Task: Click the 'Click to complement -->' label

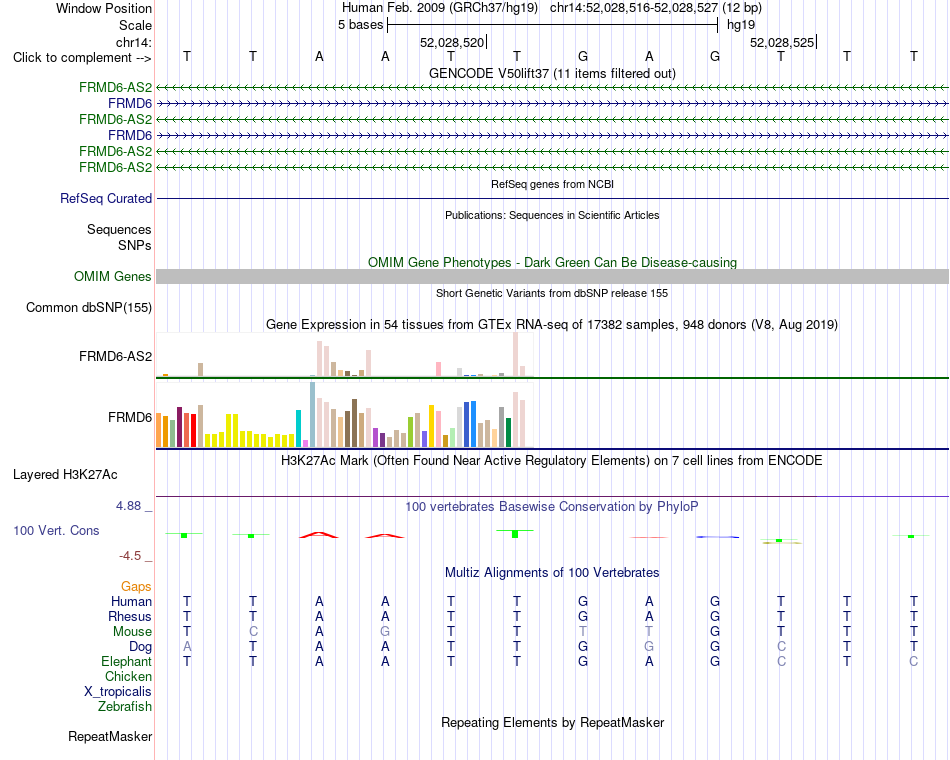Action: point(82,58)
